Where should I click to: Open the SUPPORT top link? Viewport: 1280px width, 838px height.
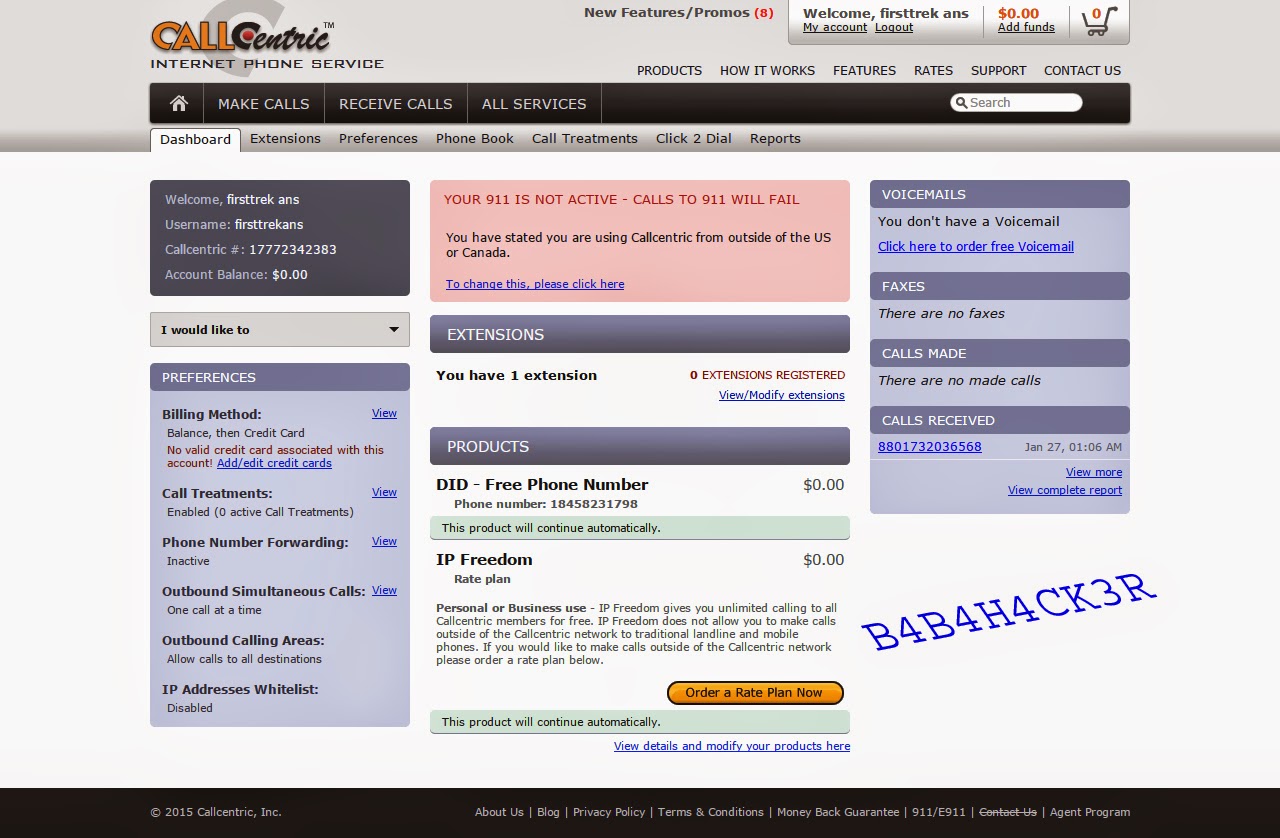(x=999, y=71)
